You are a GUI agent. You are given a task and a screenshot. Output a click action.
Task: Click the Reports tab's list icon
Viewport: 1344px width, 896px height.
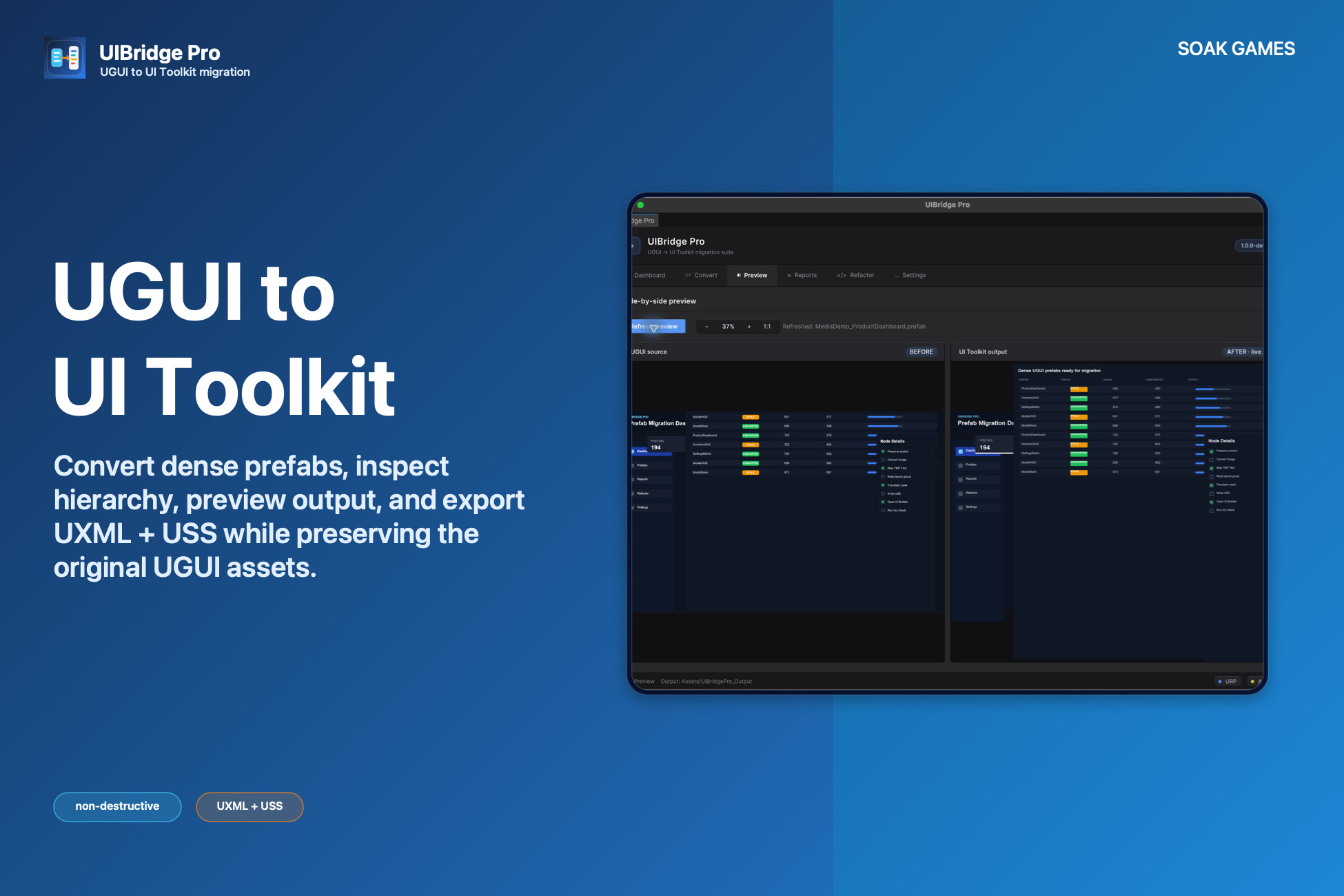pyautogui.click(x=789, y=275)
